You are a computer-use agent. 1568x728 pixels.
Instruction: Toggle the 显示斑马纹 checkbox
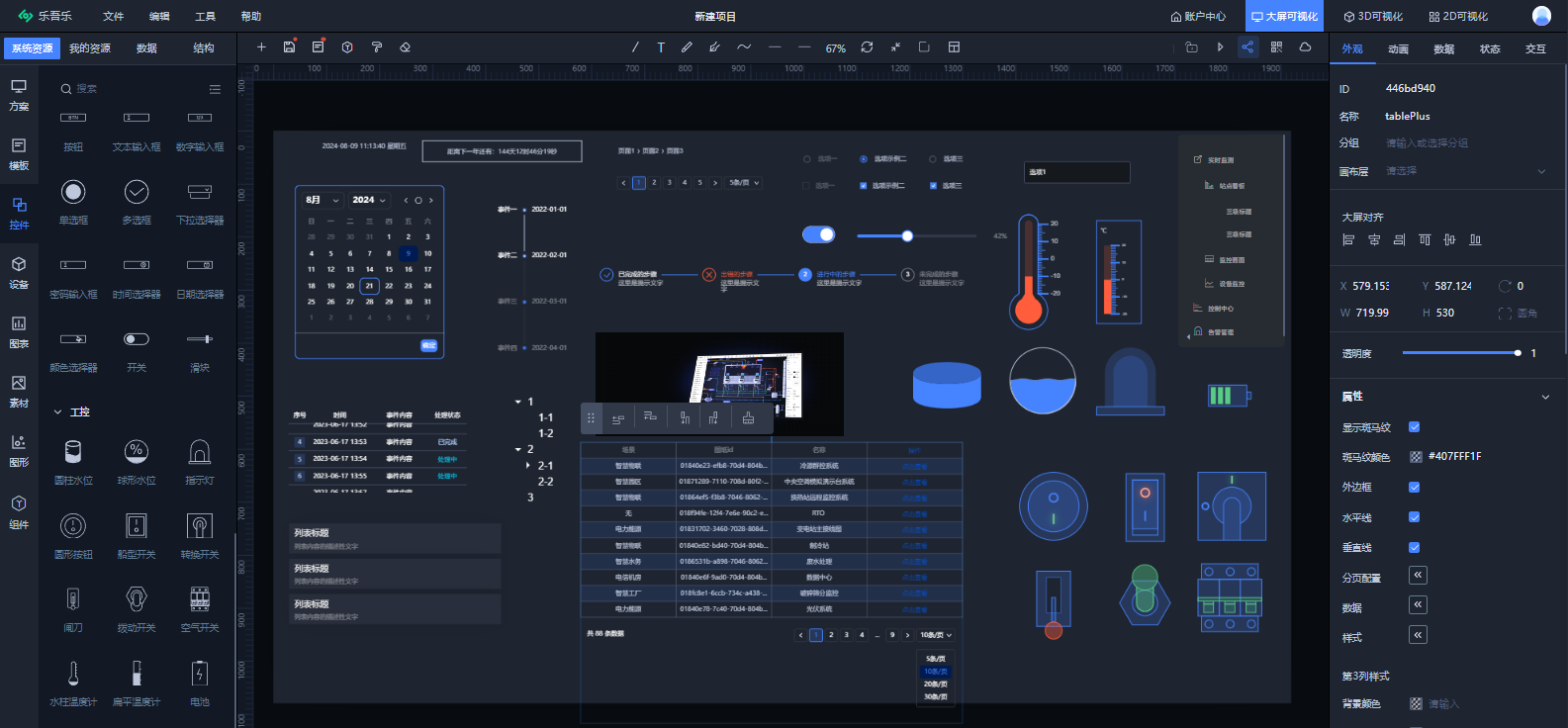(x=1415, y=427)
